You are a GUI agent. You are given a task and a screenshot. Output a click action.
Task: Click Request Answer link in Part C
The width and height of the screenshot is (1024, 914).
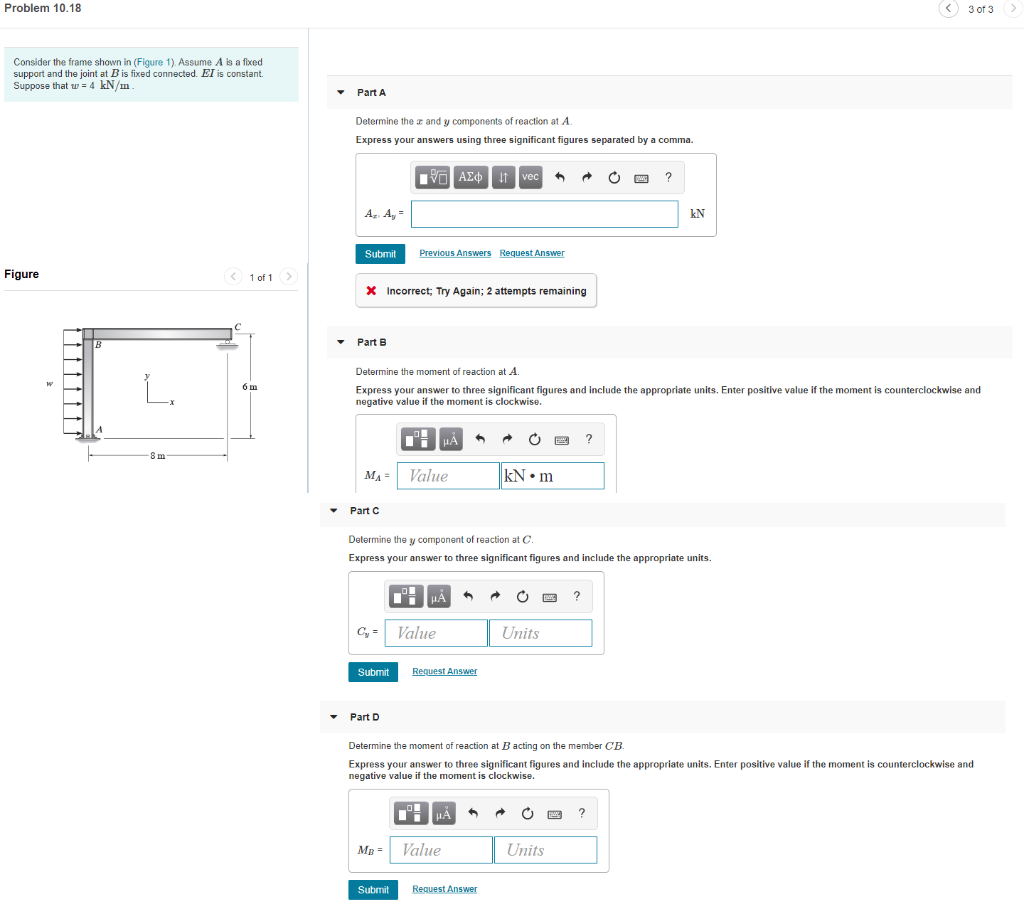(445, 672)
